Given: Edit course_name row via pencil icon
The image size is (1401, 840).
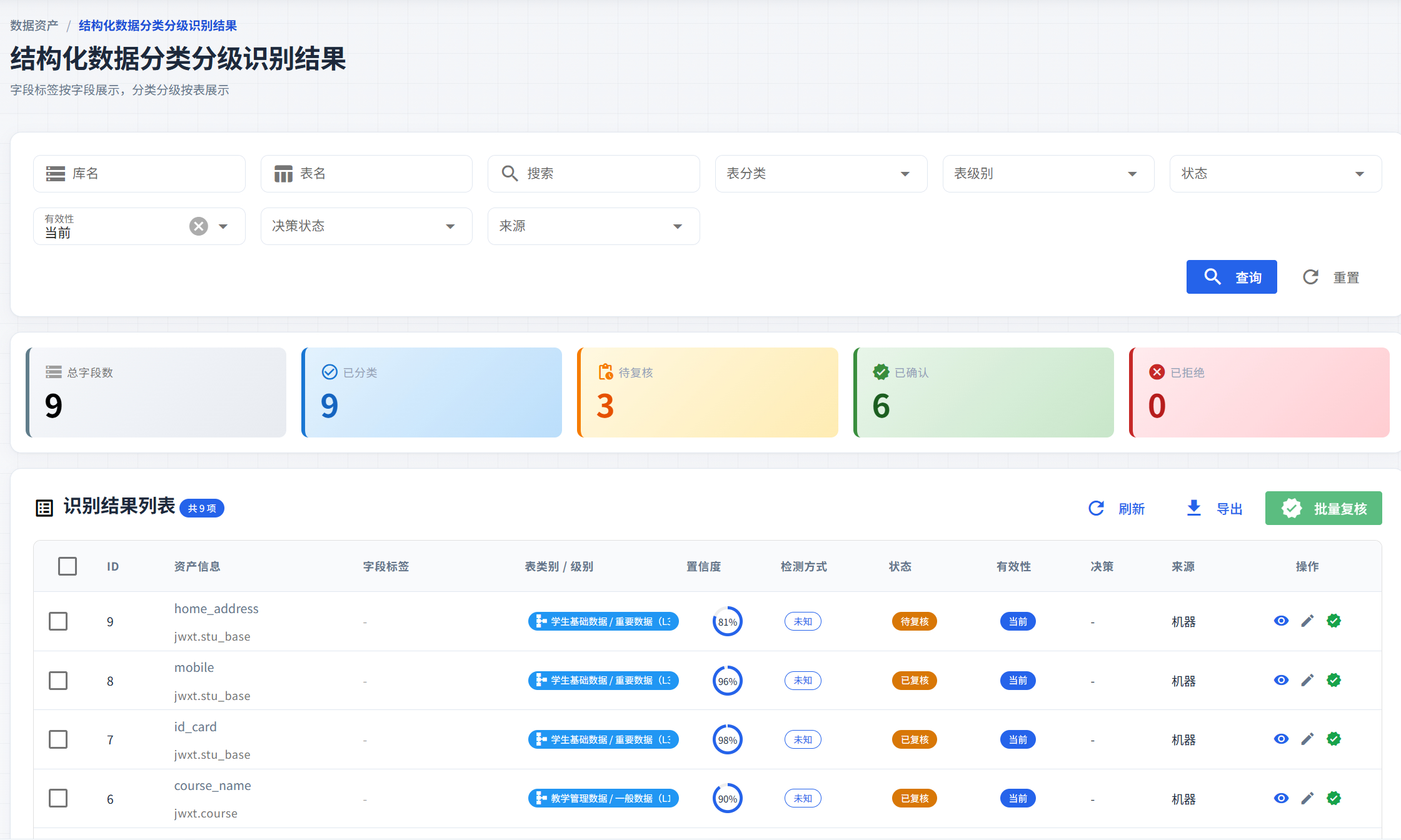Looking at the screenshot, I should click(x=1307, y=798).
